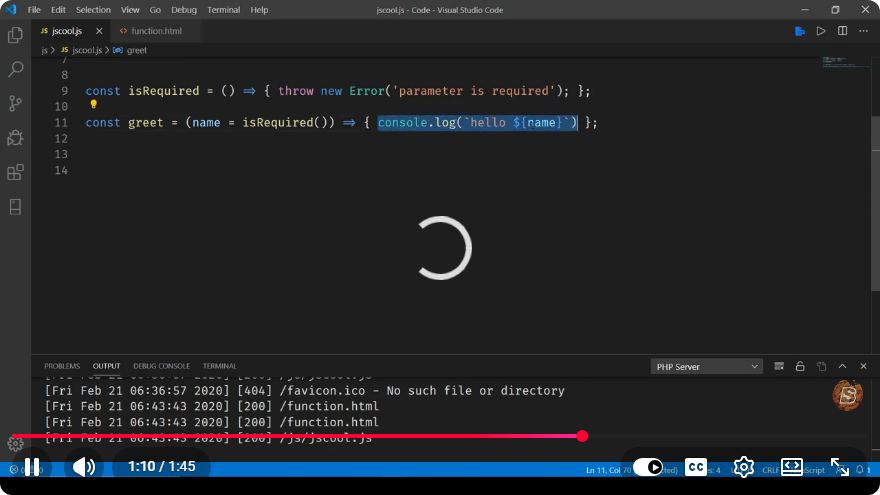Exit fullscreen video mode

click(x=840, y=467)
